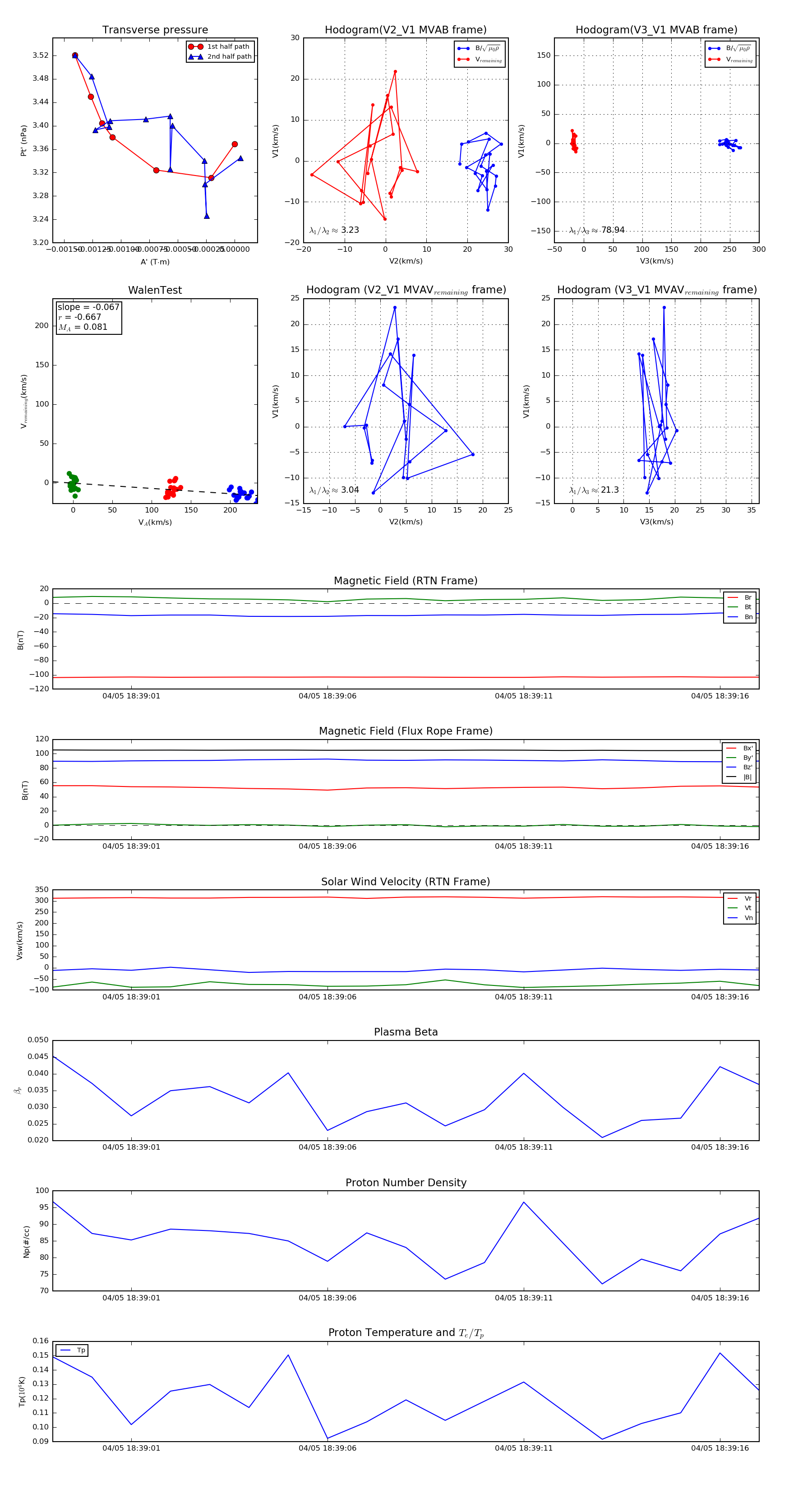Click the "Np(#/cc)" y-axis label
812x1489 pixels.
[x=26, y=1242]
